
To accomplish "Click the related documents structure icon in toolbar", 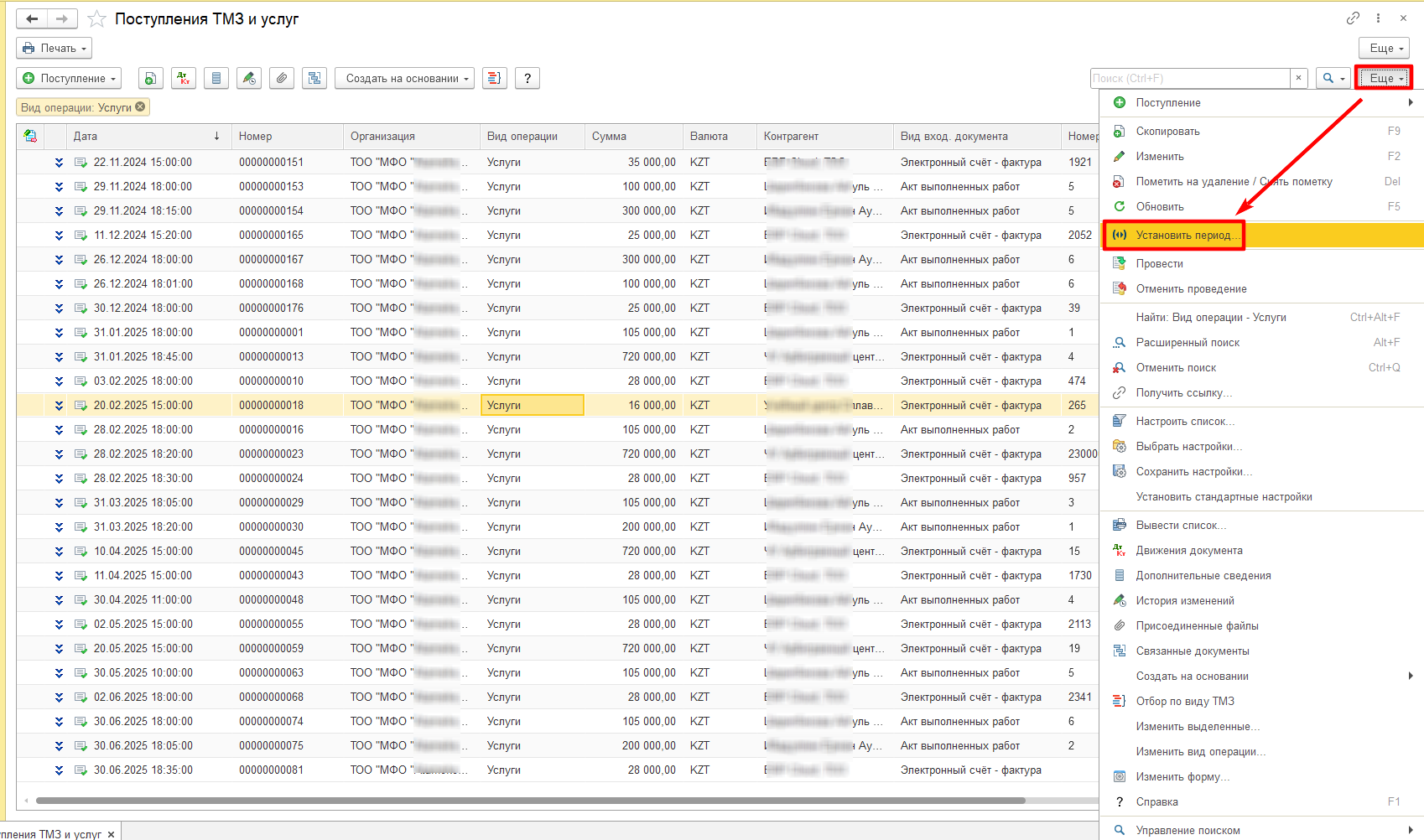I will click(x=314, y=78).
